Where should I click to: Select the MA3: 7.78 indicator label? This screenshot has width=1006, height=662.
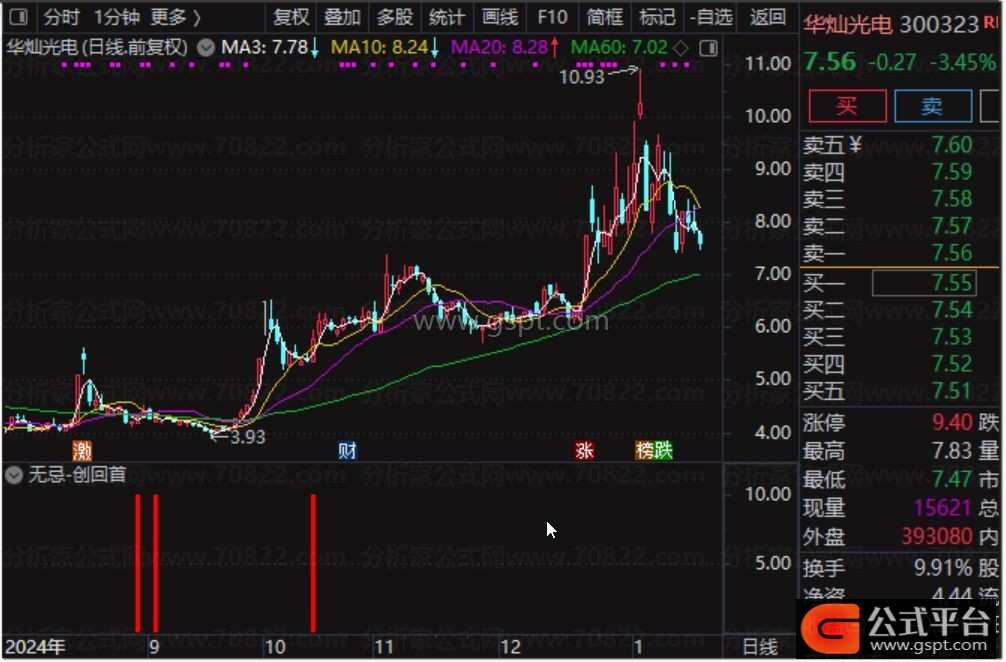(x=264, y=48)
